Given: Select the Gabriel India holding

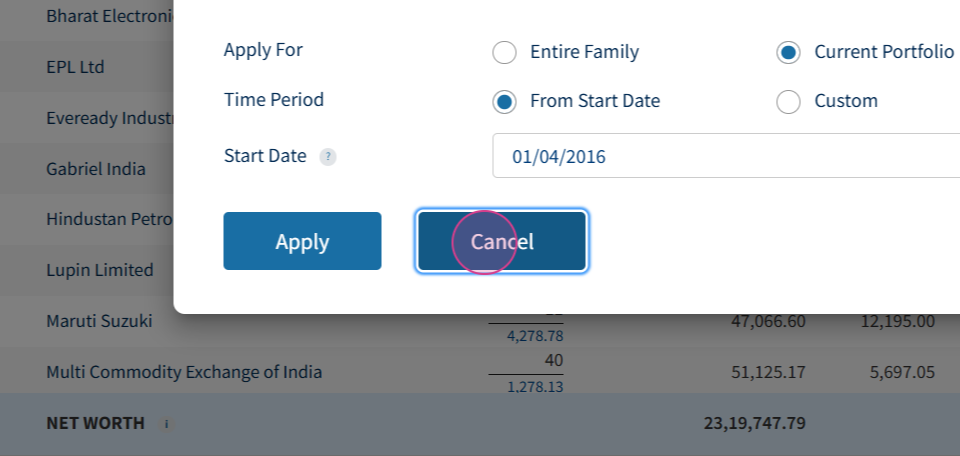Looking at the screenshot, I should [x=96, y=169].
